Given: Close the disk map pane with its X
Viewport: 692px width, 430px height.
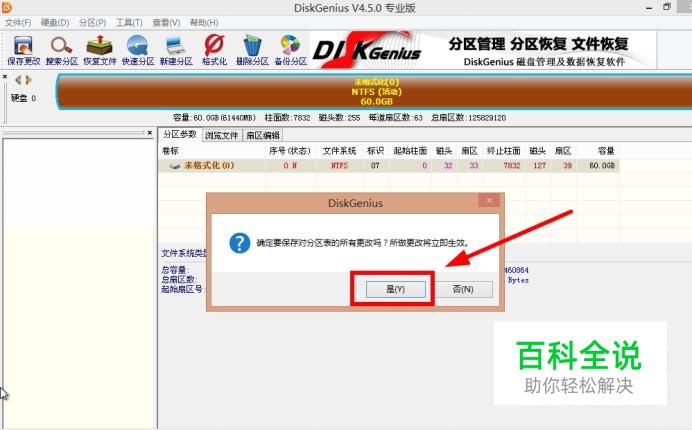Looking at the screenshot, I should click(x=5, y=76).
